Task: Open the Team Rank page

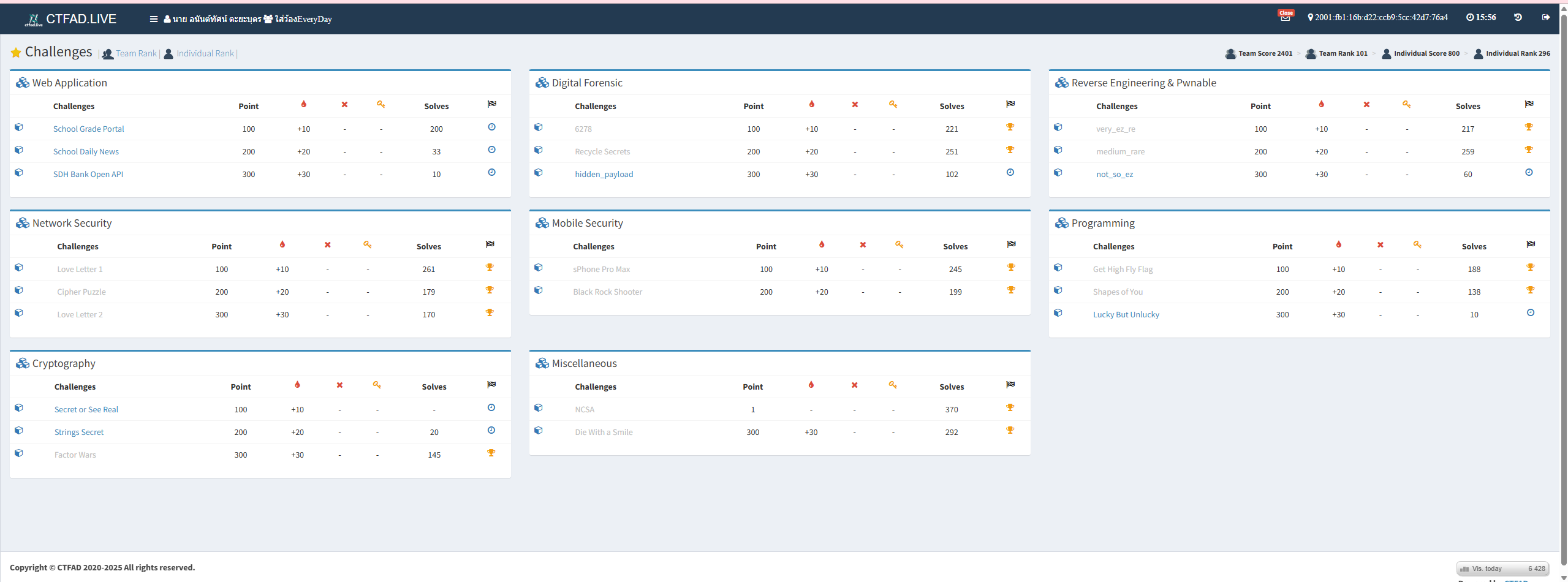Action: (x=136, y=54)
